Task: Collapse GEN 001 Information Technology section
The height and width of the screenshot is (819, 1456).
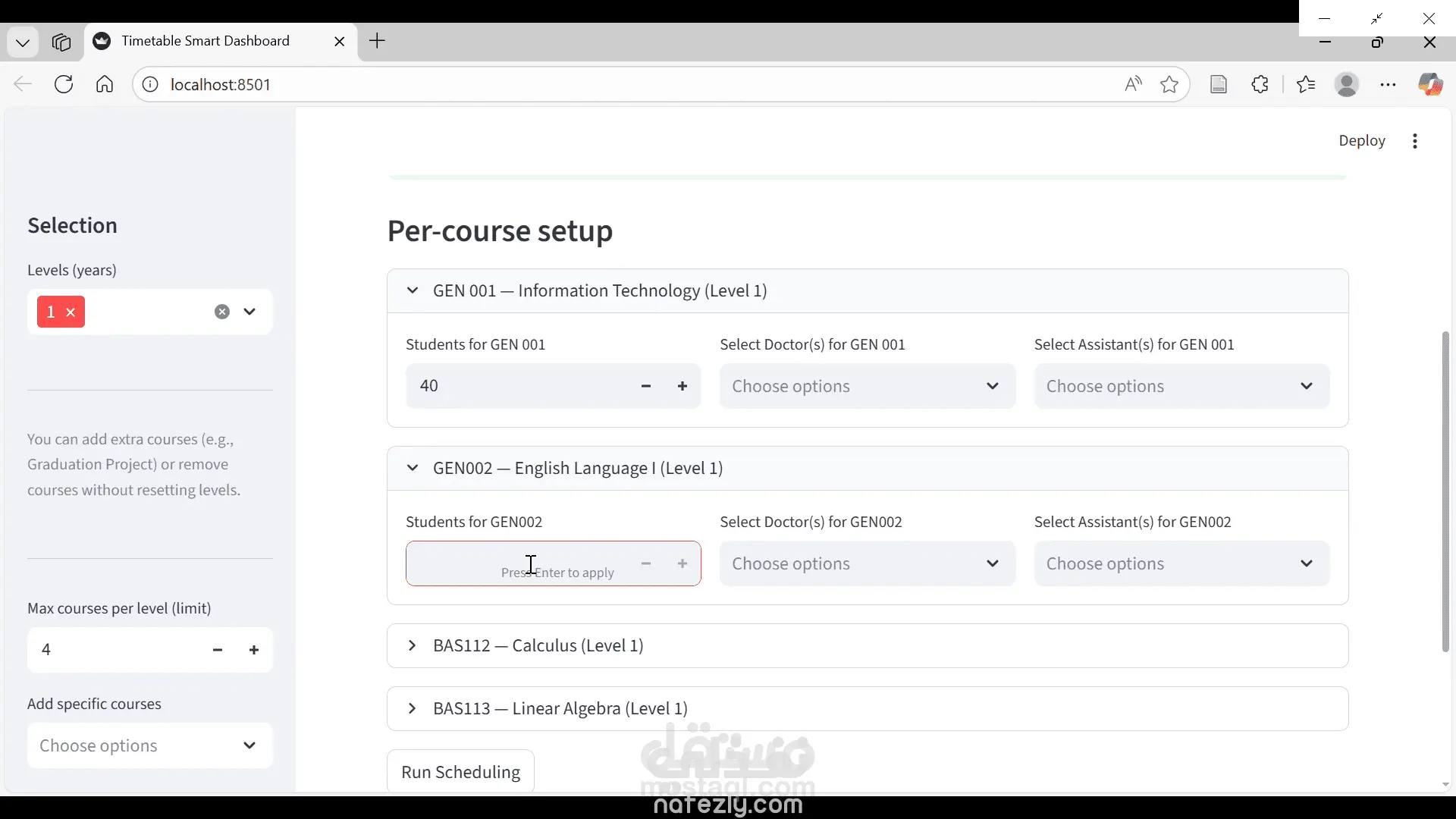Action: (599, 290)
